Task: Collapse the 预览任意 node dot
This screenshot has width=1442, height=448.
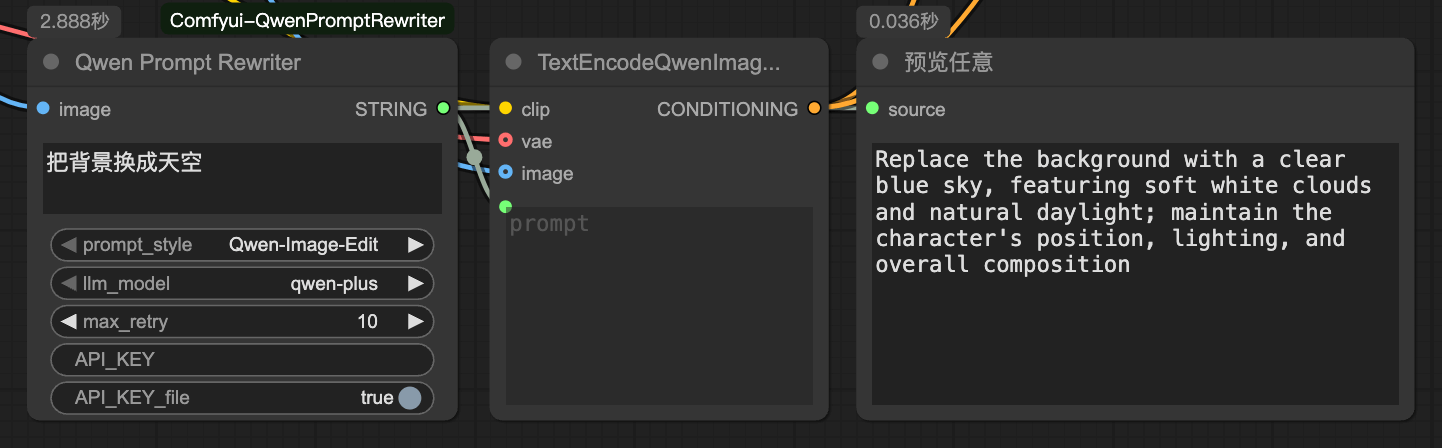Action: (x=880, y=62)
